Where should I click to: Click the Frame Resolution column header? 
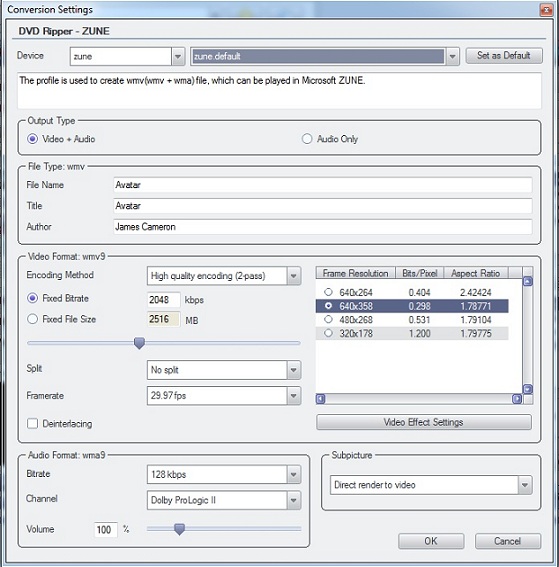tap(355, 273)
